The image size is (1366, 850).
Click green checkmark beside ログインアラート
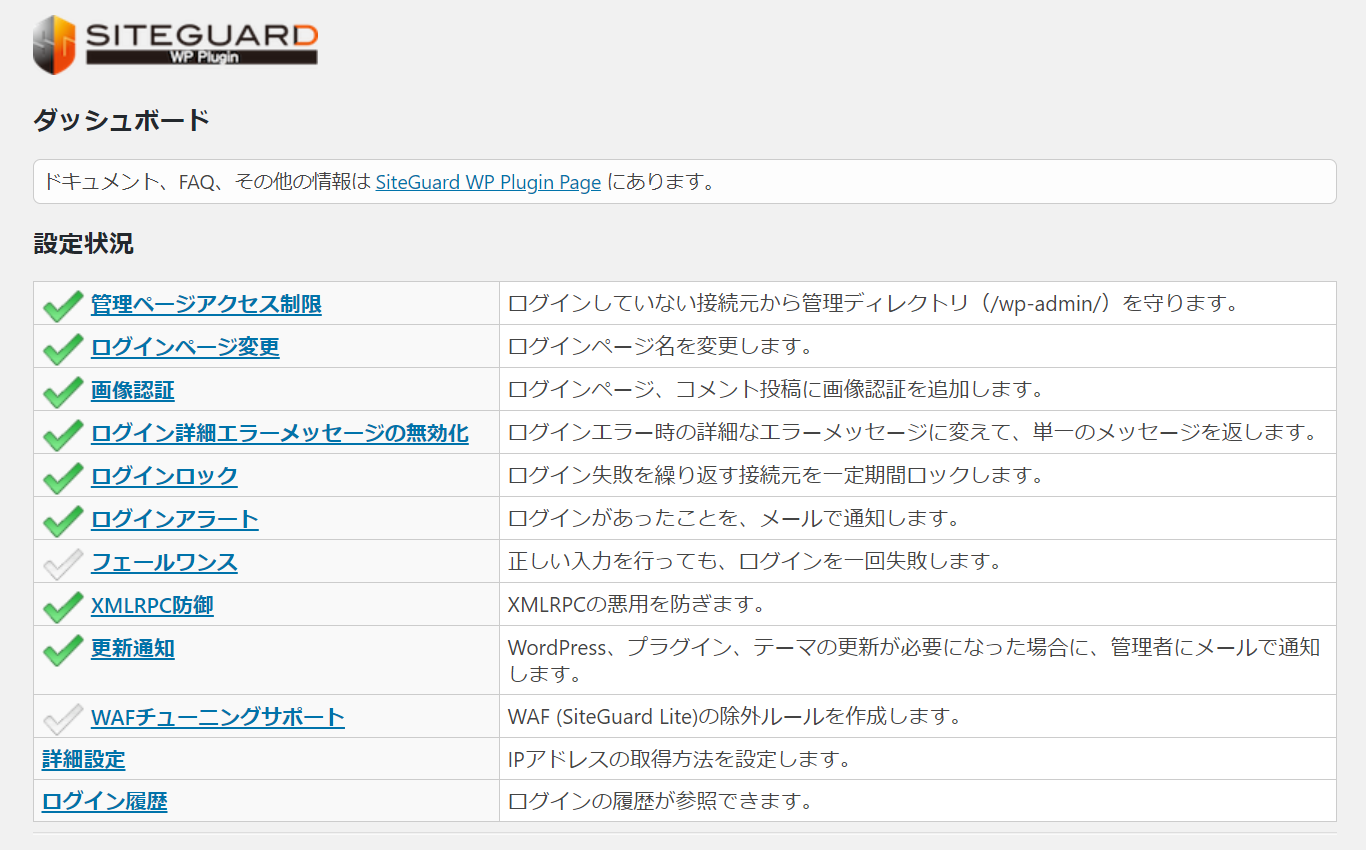point(63,520)
